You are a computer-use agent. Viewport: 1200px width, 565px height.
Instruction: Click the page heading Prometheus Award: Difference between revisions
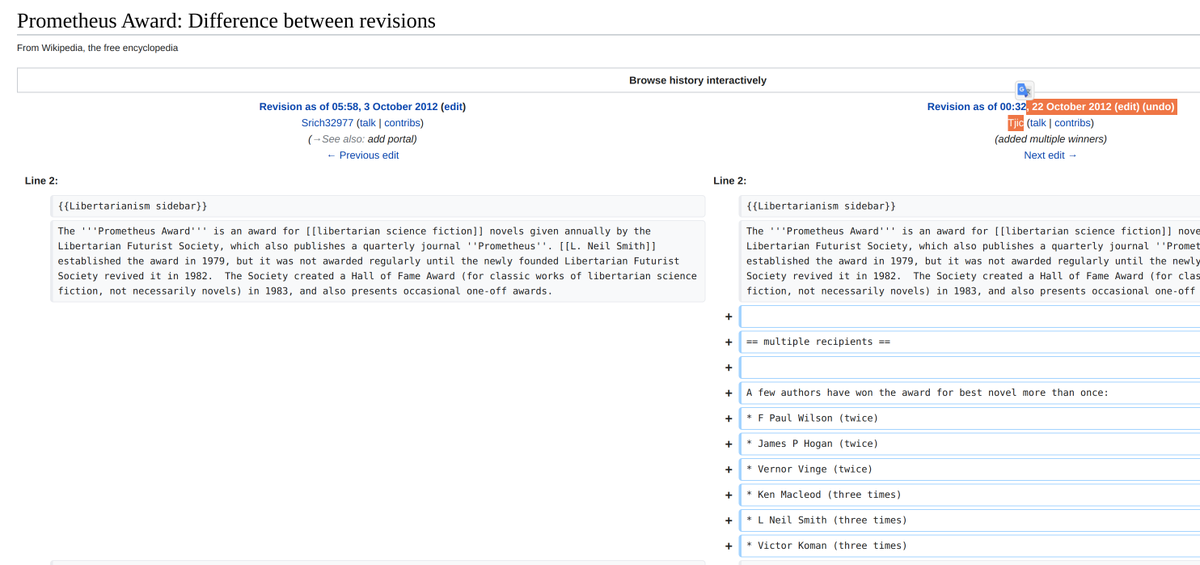coord(227,20)
